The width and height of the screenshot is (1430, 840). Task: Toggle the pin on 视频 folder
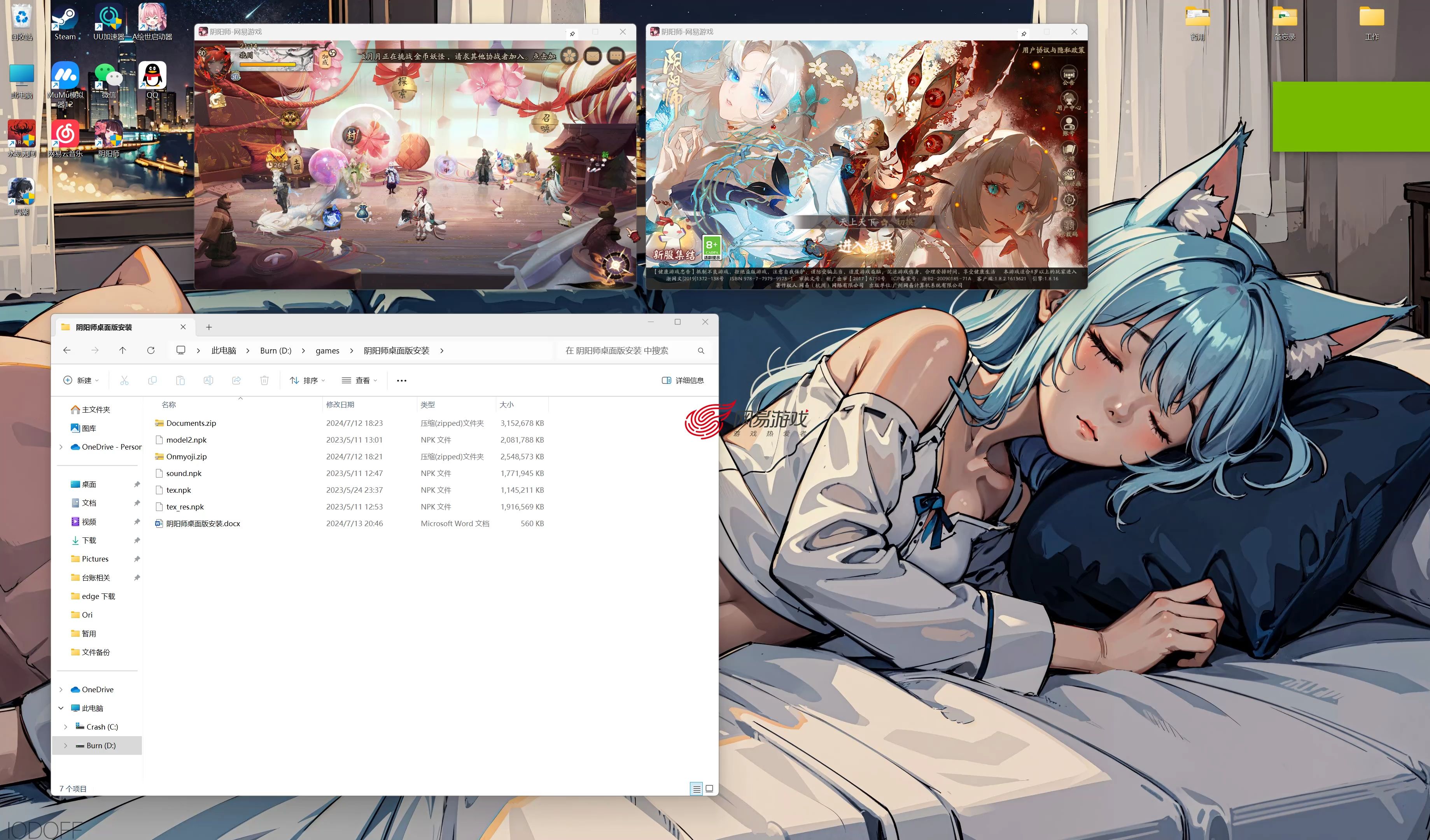point(136,521)
